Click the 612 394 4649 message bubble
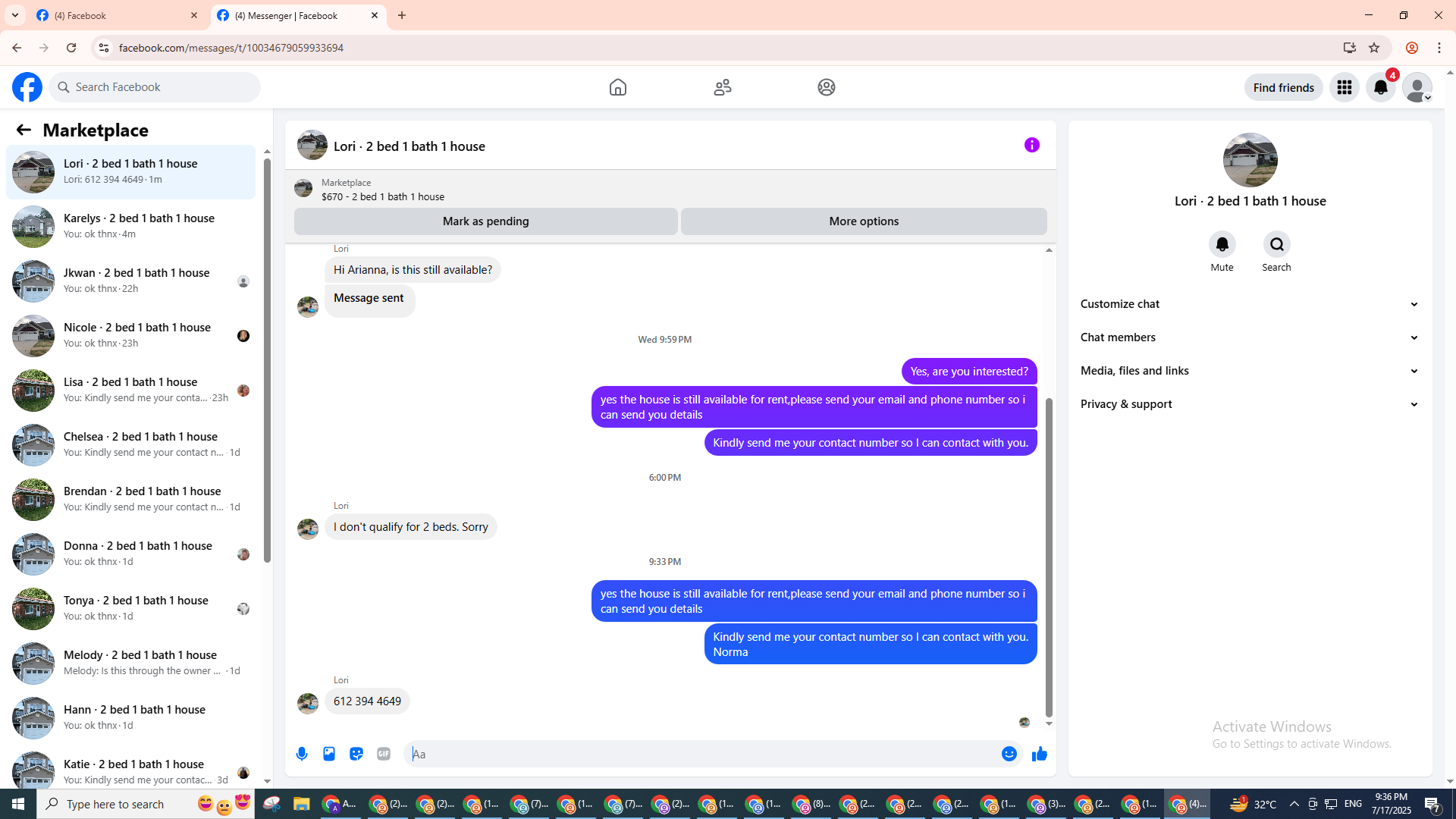This screenshot has height=819, width=1456. (368, 701)
